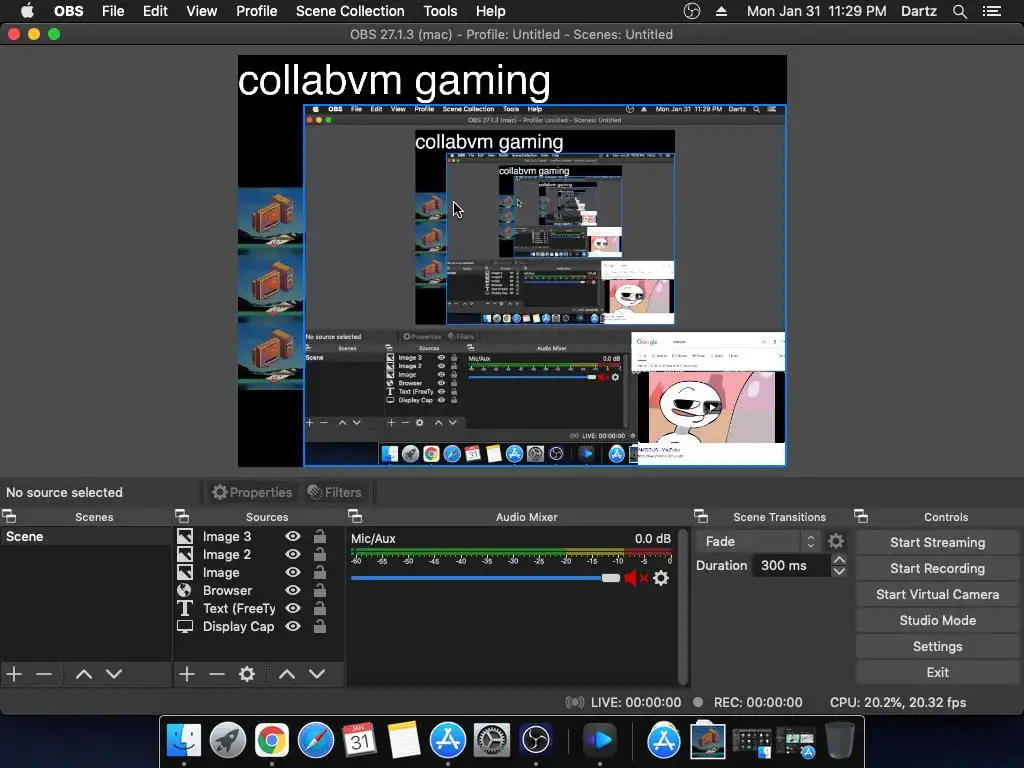Open the Profile menu

pos(257,11)
